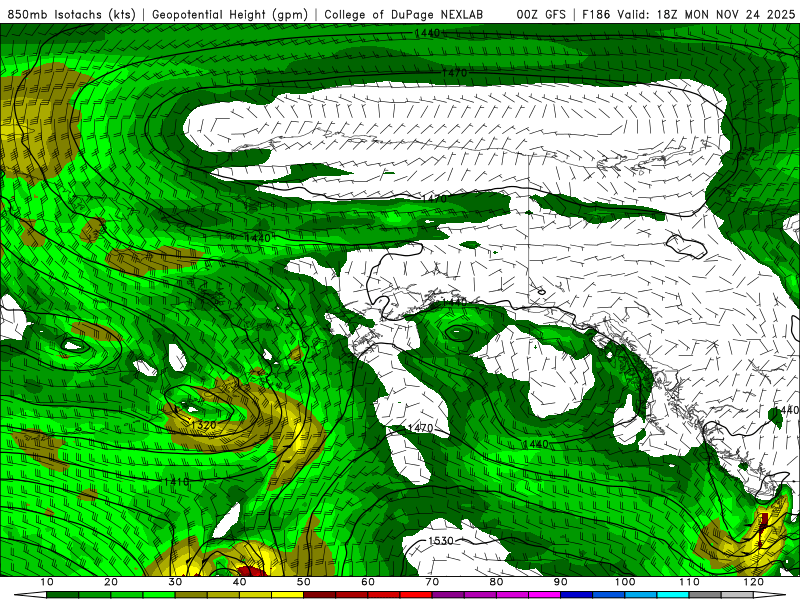
Task: Click the darkest green legend swatch after 10
Action: [x=62, y=595]
